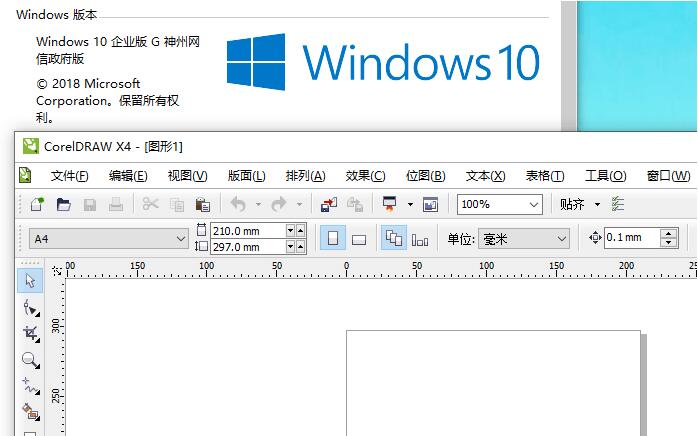
Task: Open the 位图(B) menu
Action: tap(426, 176)
